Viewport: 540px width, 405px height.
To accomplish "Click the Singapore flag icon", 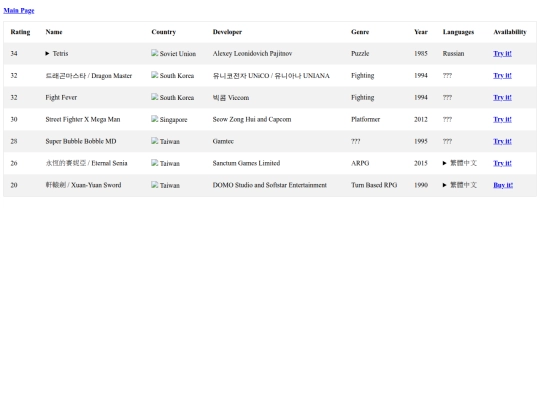I will point(155,119).
